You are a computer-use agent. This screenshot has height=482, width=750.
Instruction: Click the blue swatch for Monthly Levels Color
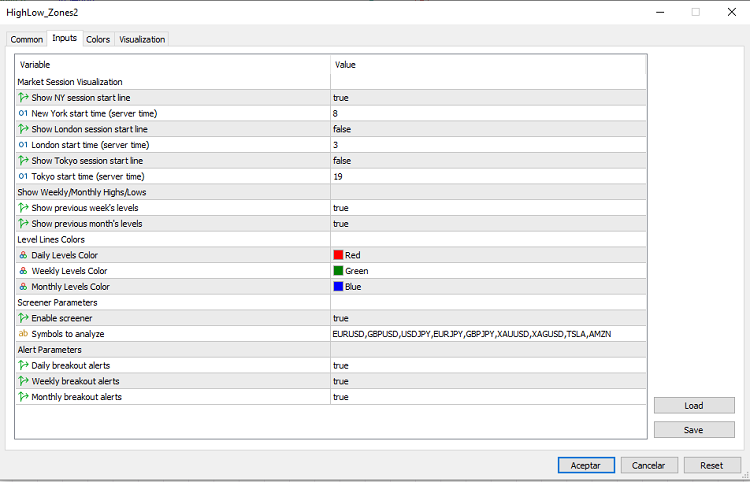(338, 287)
